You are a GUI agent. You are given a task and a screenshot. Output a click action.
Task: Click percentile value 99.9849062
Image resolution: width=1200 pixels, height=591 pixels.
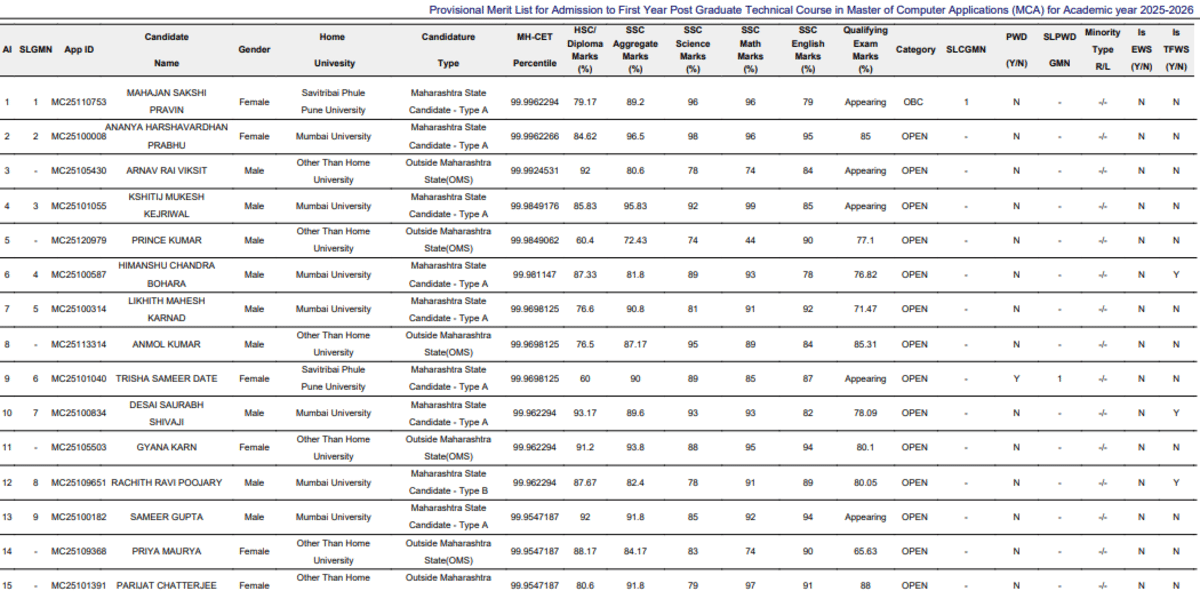pyautogui.click(x=534, y=240)
